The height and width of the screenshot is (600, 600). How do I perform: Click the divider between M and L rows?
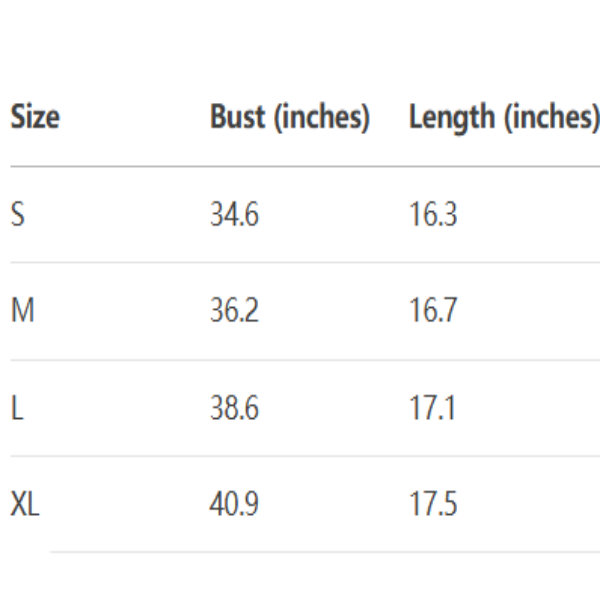[300, 360]
